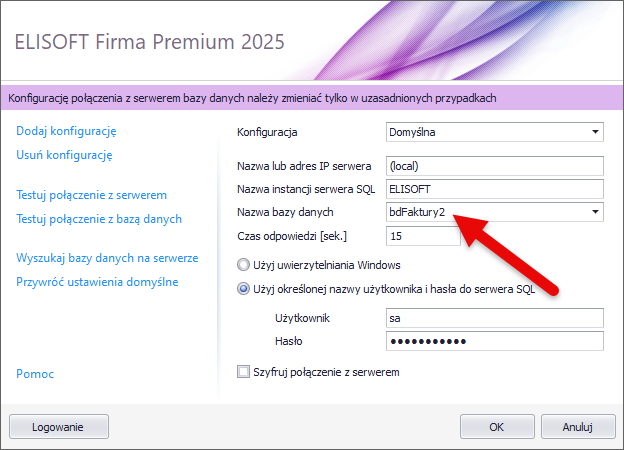The image size is (624, 450).
Task: Click Usuń konfigurację link
Action: 64,155
